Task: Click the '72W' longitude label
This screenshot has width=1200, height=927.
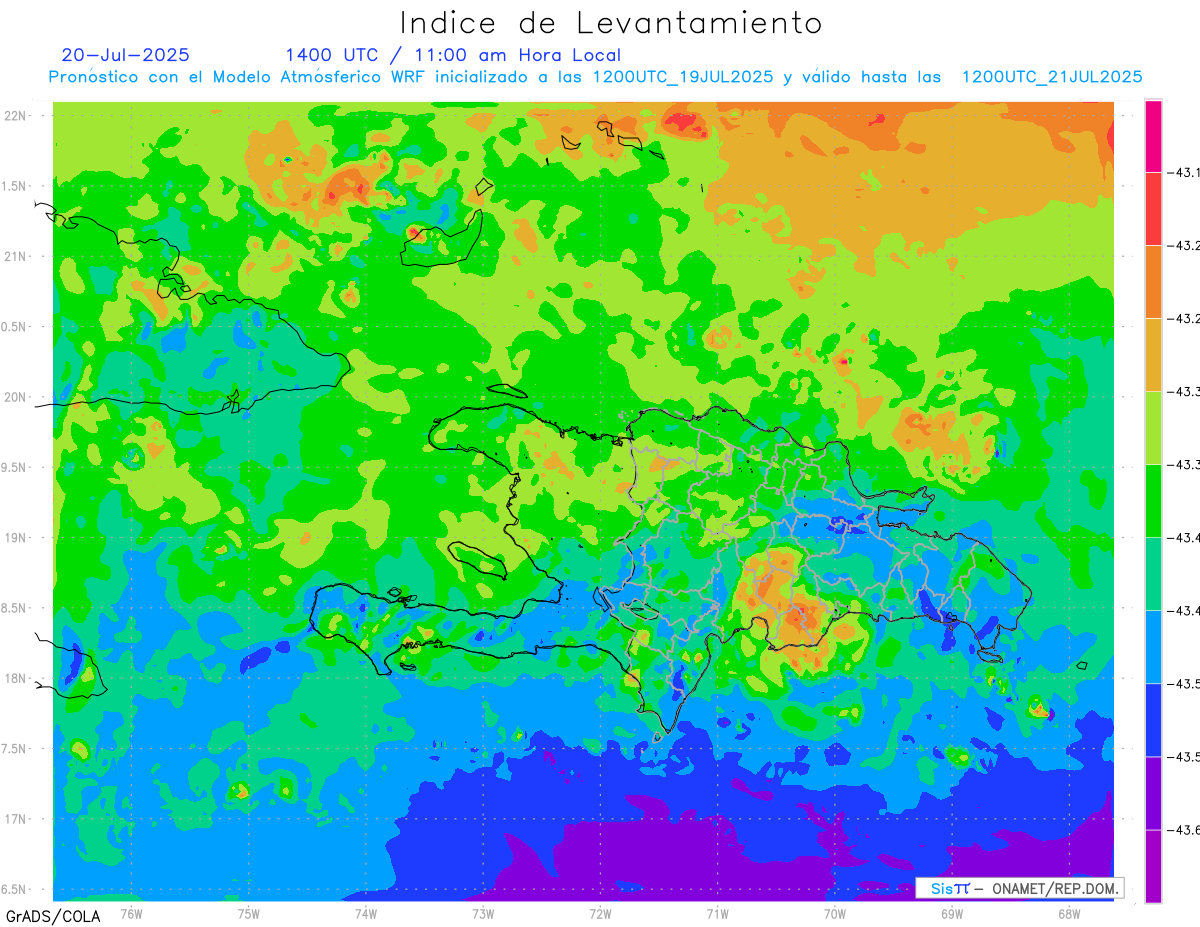Action: click(x=600, y=913)
